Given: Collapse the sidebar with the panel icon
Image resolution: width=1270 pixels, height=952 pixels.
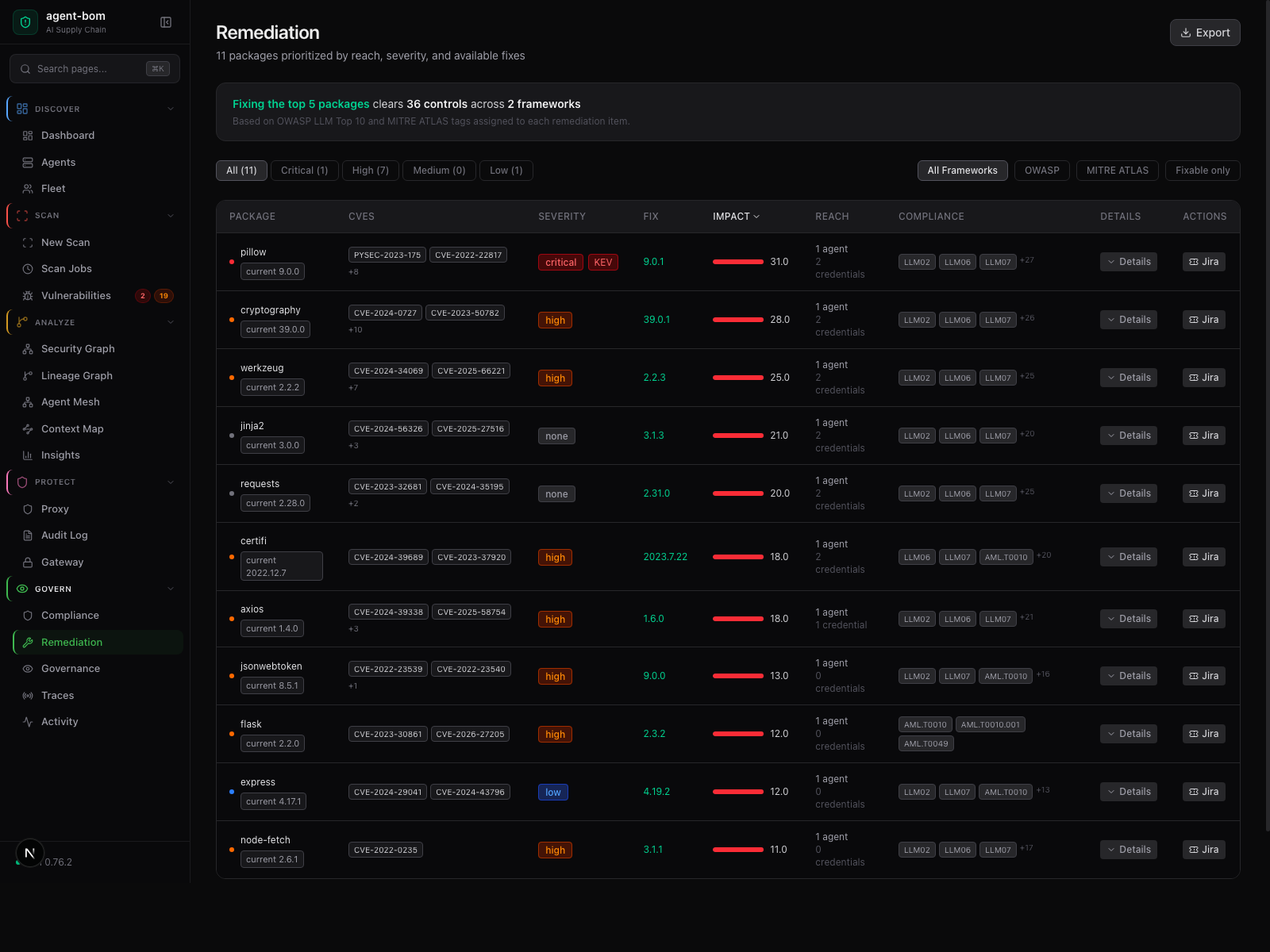Looking at the screenshot, I should pos(166,22).
